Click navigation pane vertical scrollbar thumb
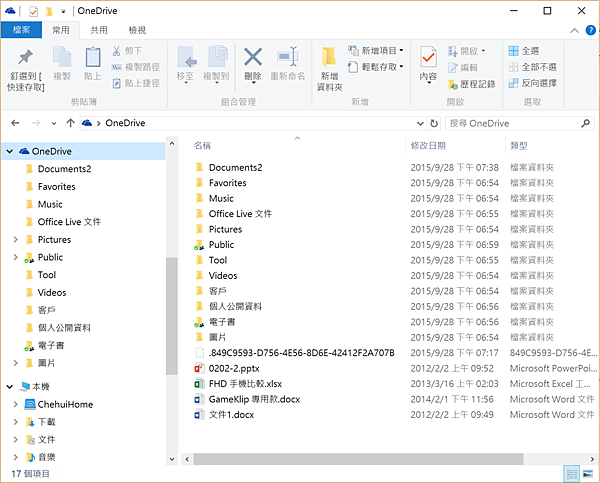Viewport: 600px width, 483px height. pos(172,316)
